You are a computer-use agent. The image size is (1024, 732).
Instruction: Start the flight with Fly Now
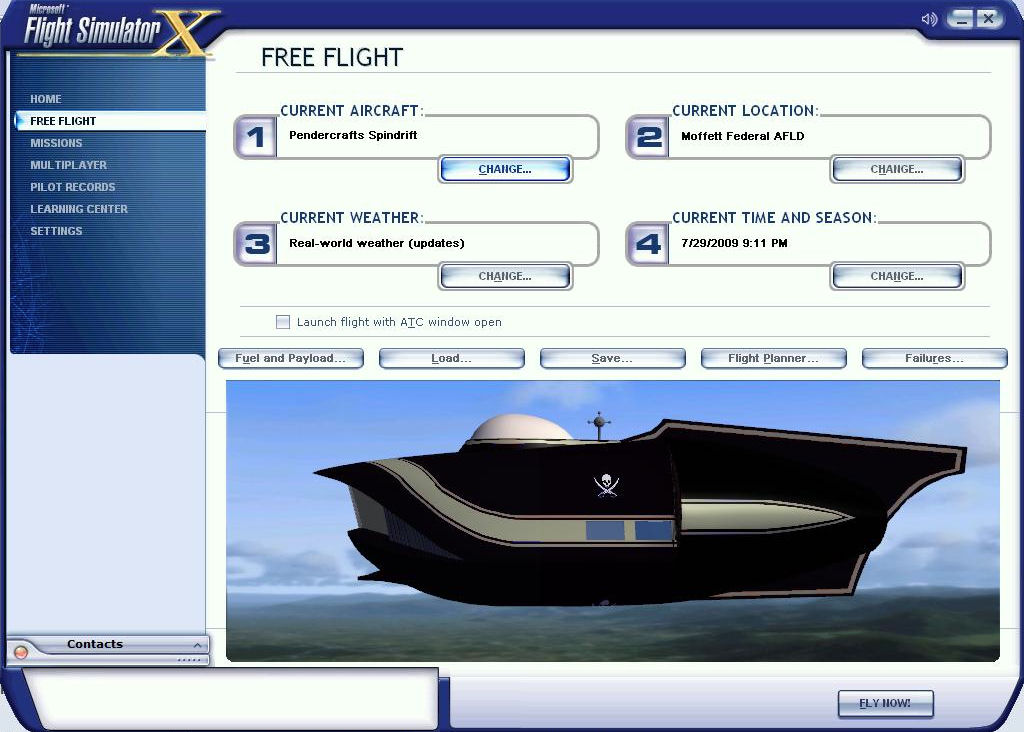pyautogui.click(x=886, y=703)
